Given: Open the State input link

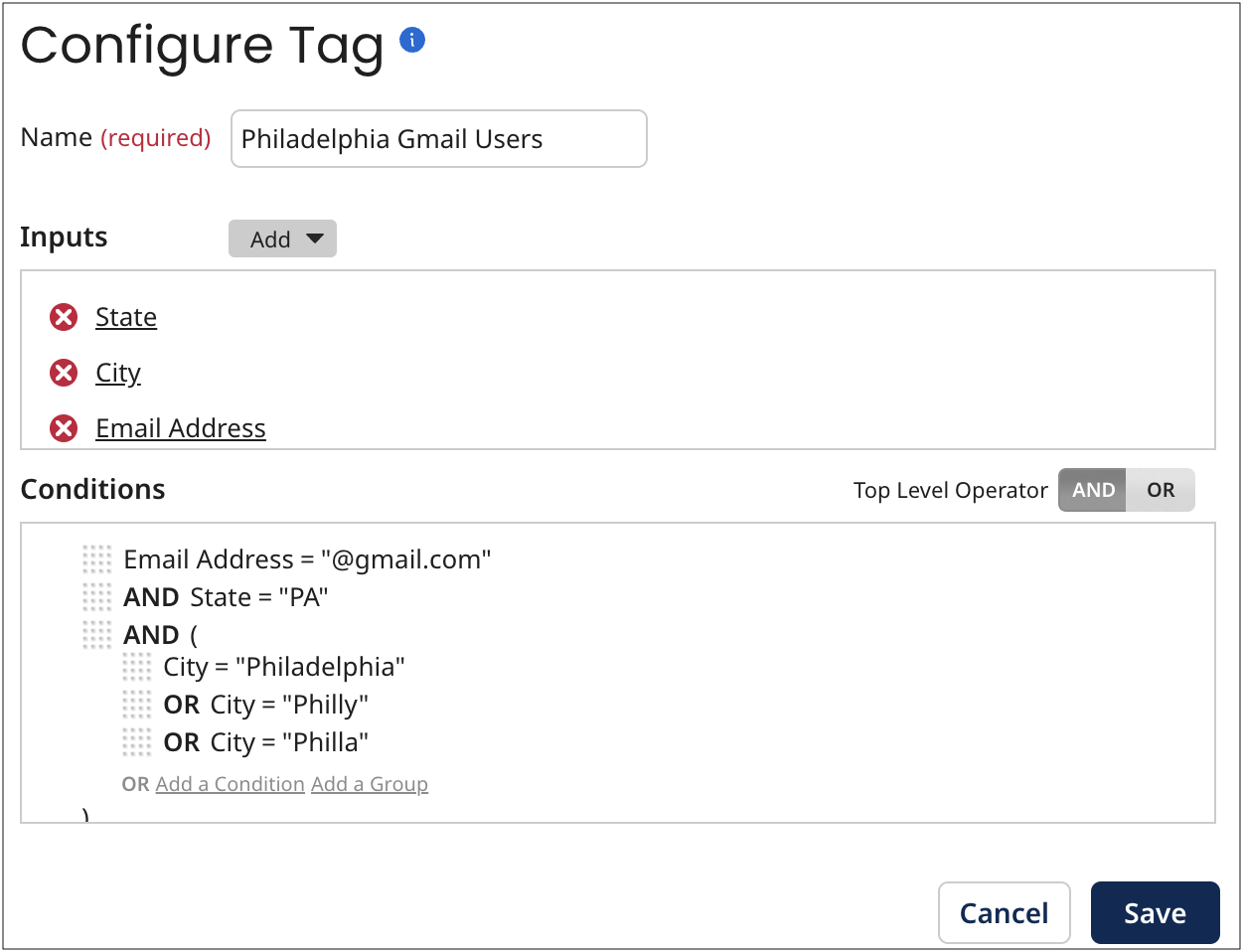Looking at the screenshot, I should pos(126,316).
